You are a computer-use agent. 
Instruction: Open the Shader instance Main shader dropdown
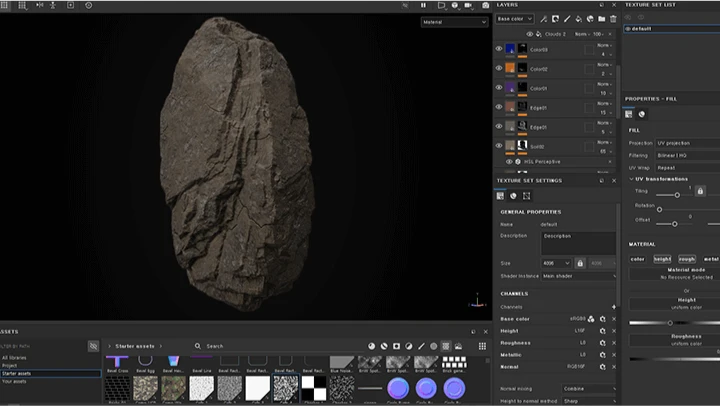tap(579, 276)
